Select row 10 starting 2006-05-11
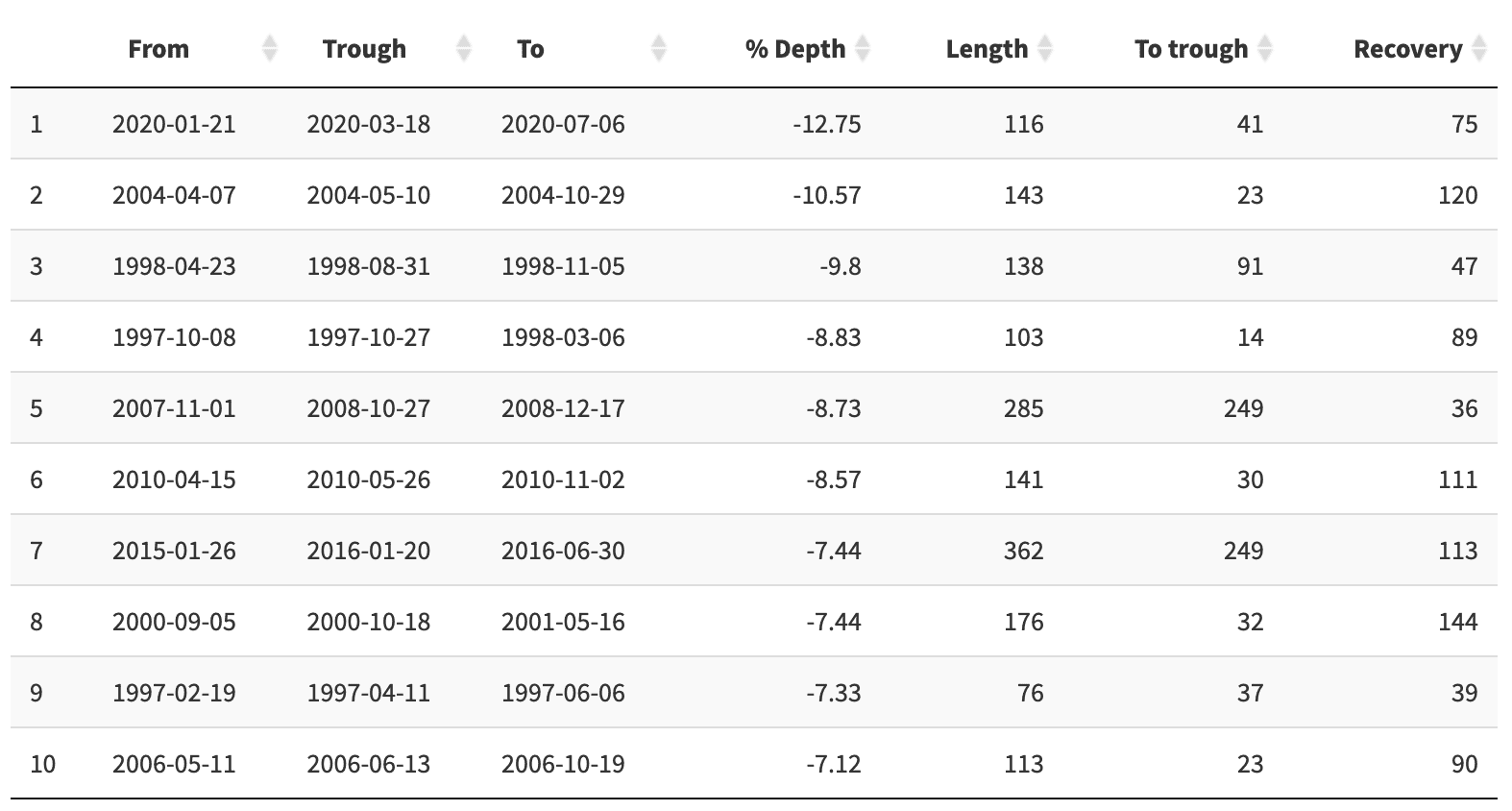1512x811 pixels. (x=754, y=764)
